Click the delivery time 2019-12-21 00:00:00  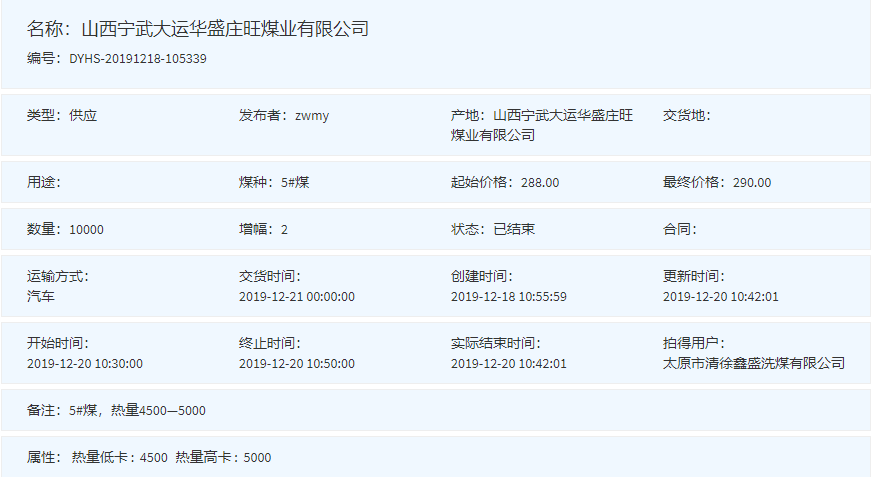pos(297,297)
